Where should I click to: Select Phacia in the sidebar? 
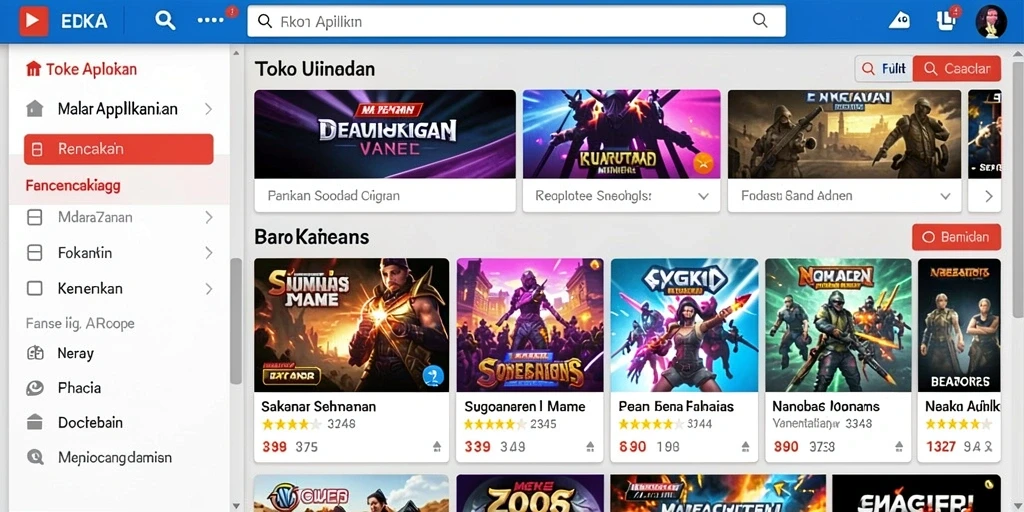click(x=79, y=388)
